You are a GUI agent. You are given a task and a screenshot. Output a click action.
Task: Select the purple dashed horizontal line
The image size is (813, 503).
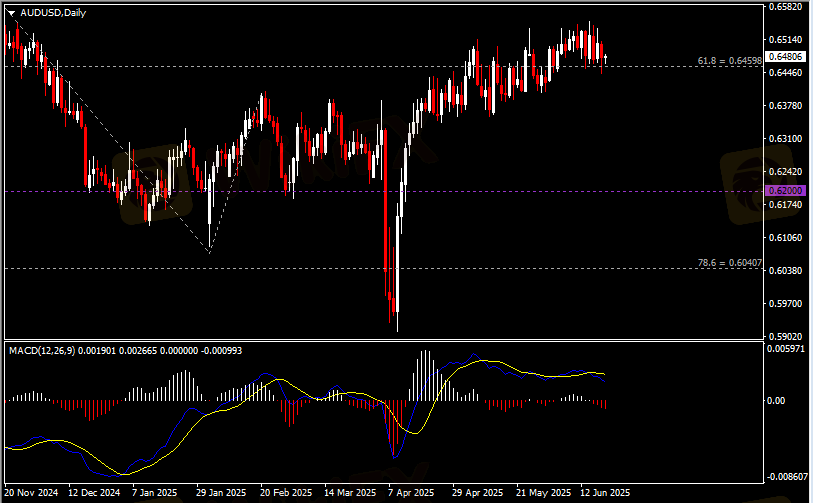(384, 191)
